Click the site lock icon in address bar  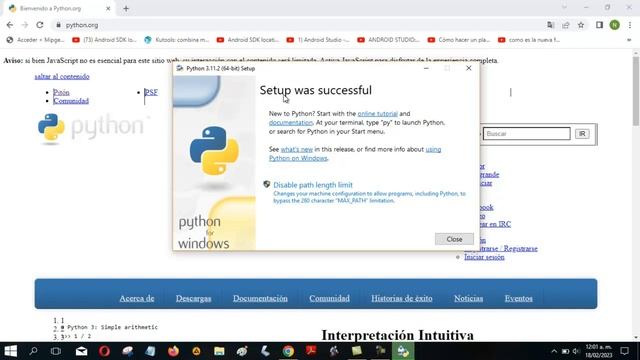pos(58,25)
